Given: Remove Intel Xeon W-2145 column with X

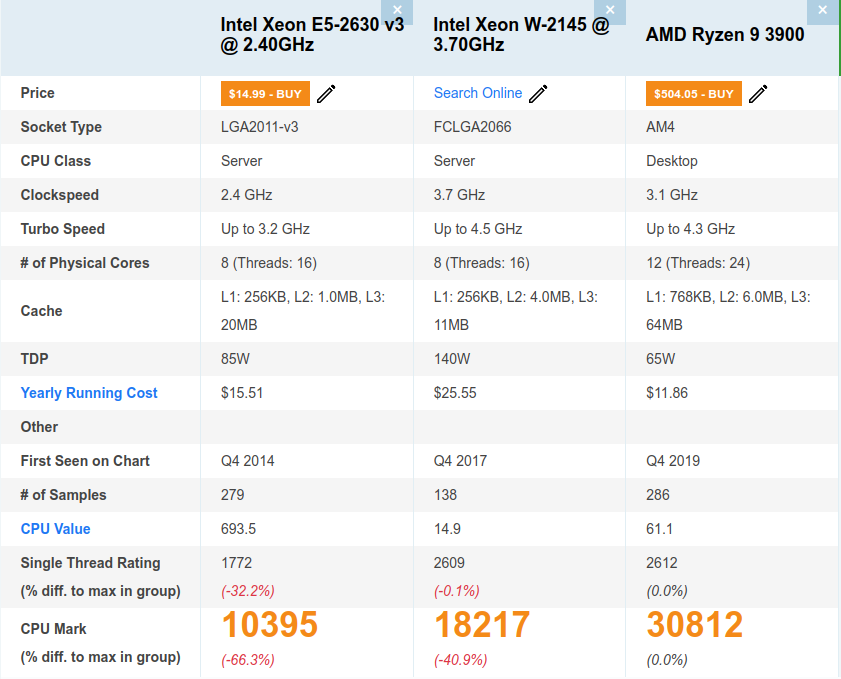Looking at the screenshot, I should click(x=610, y=11).
